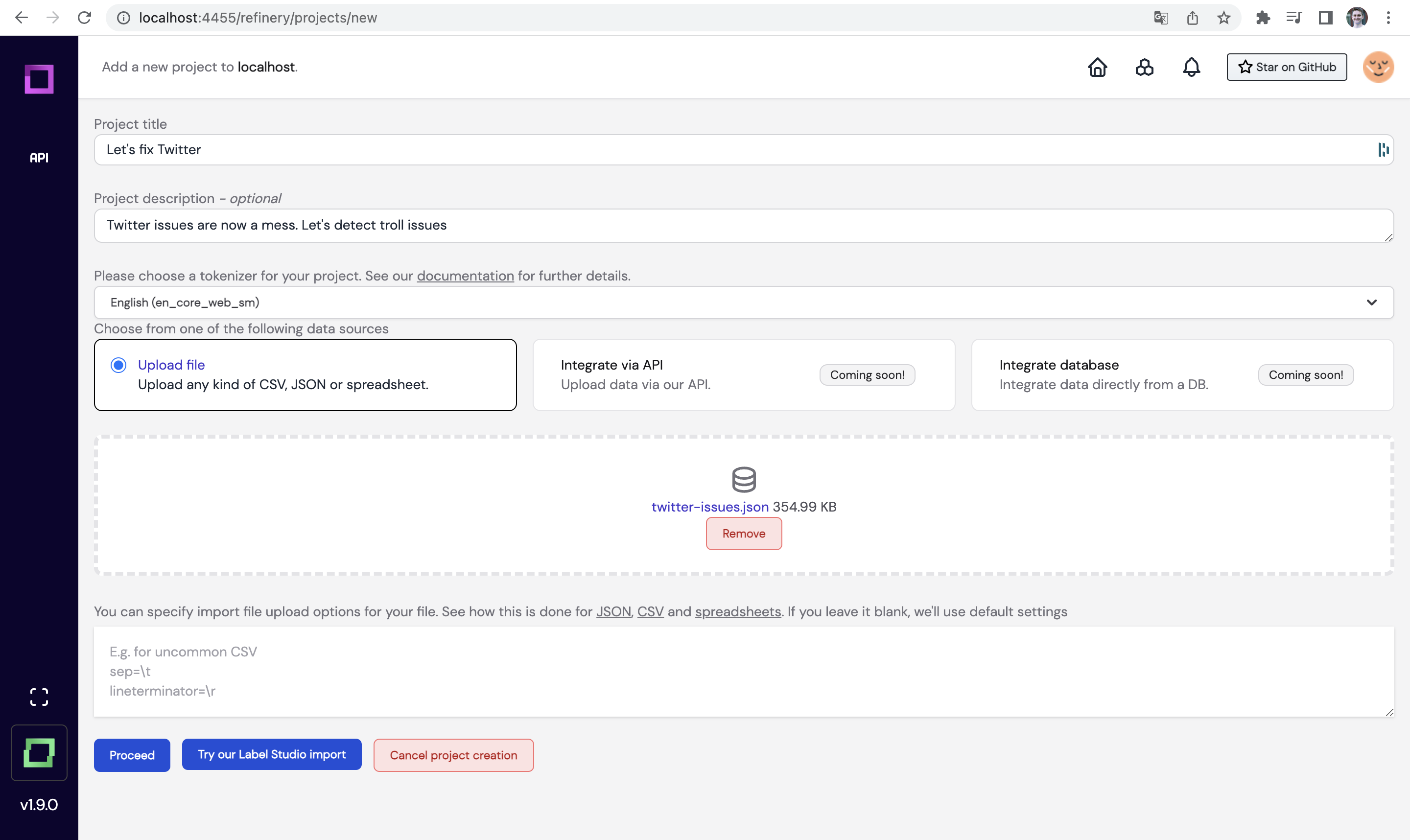
Task: Open notifications bell icon
Action: pos(1191,68)
